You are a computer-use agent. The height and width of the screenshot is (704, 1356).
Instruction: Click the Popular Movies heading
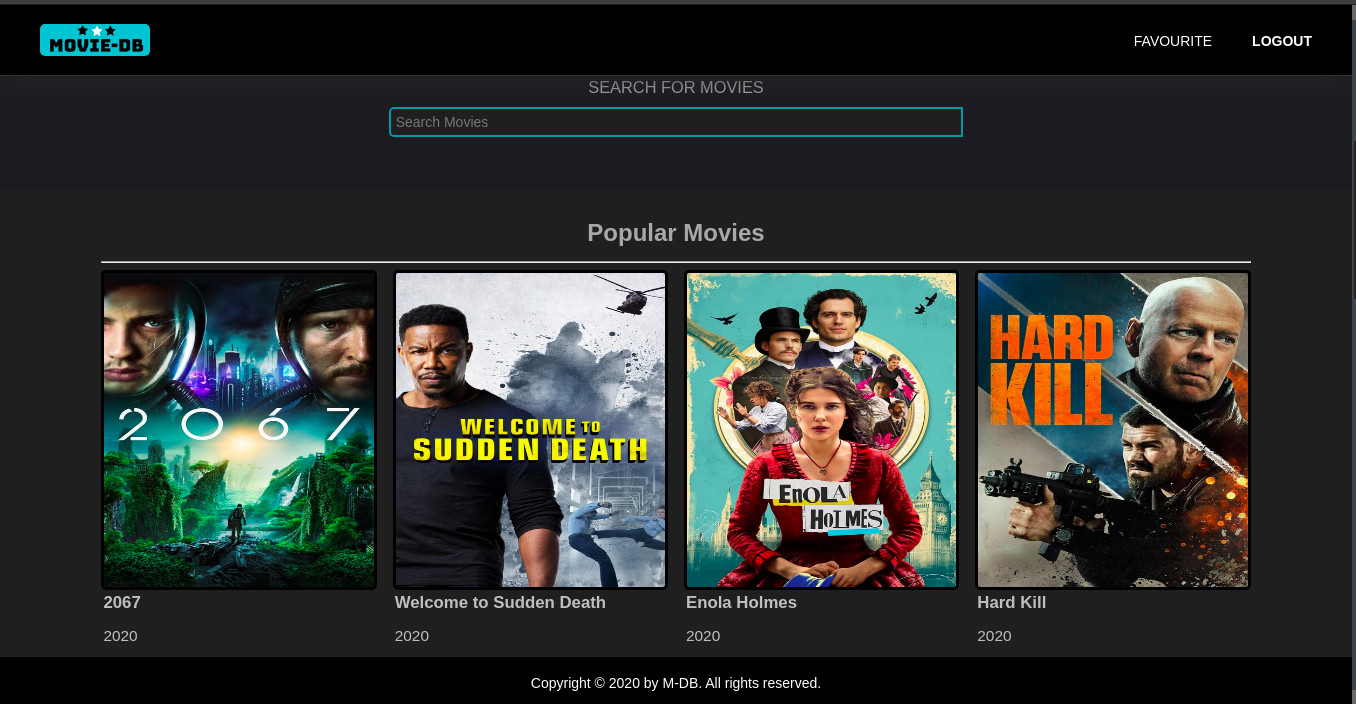pos(675,233)
